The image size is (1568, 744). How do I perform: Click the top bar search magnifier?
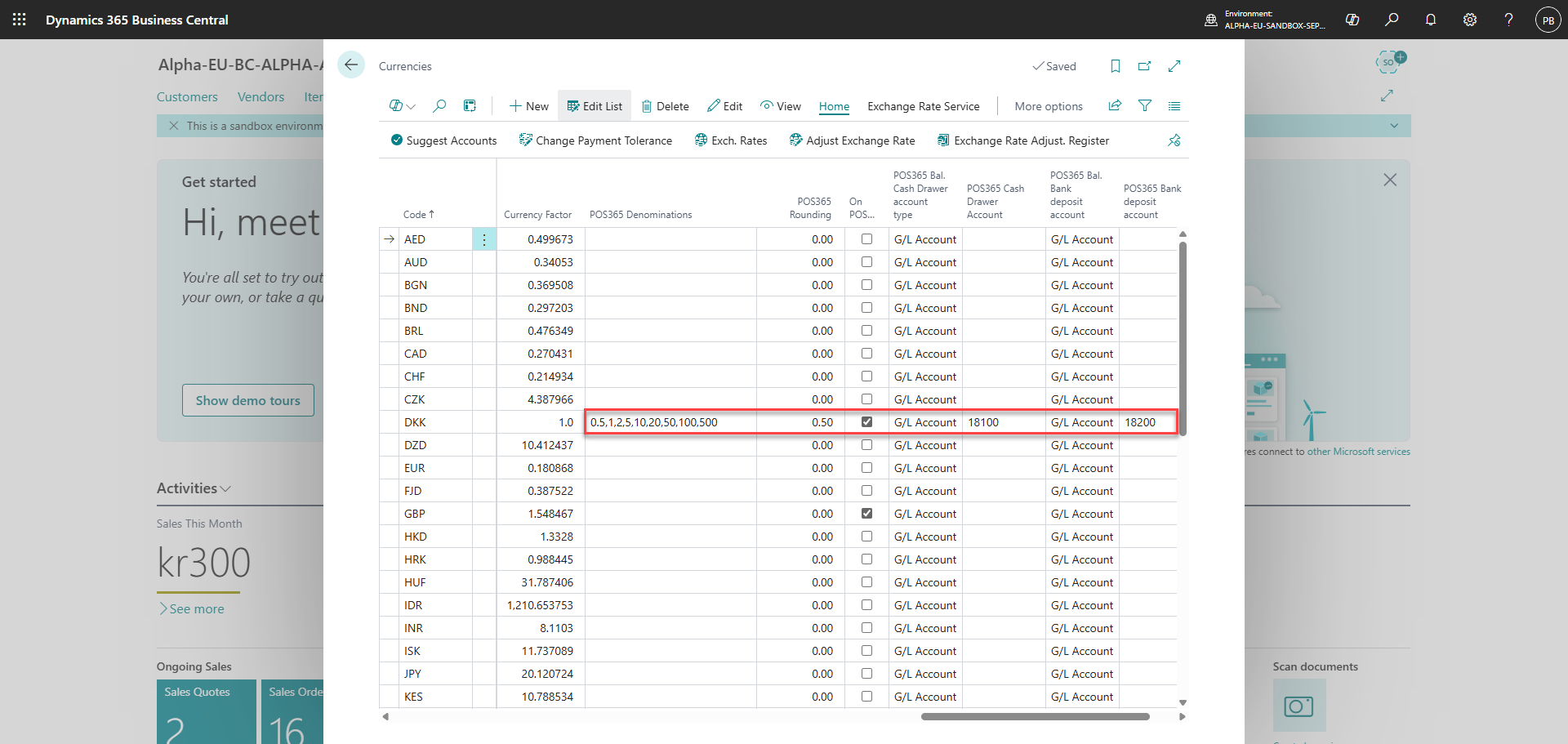[x=1392, y=20]
